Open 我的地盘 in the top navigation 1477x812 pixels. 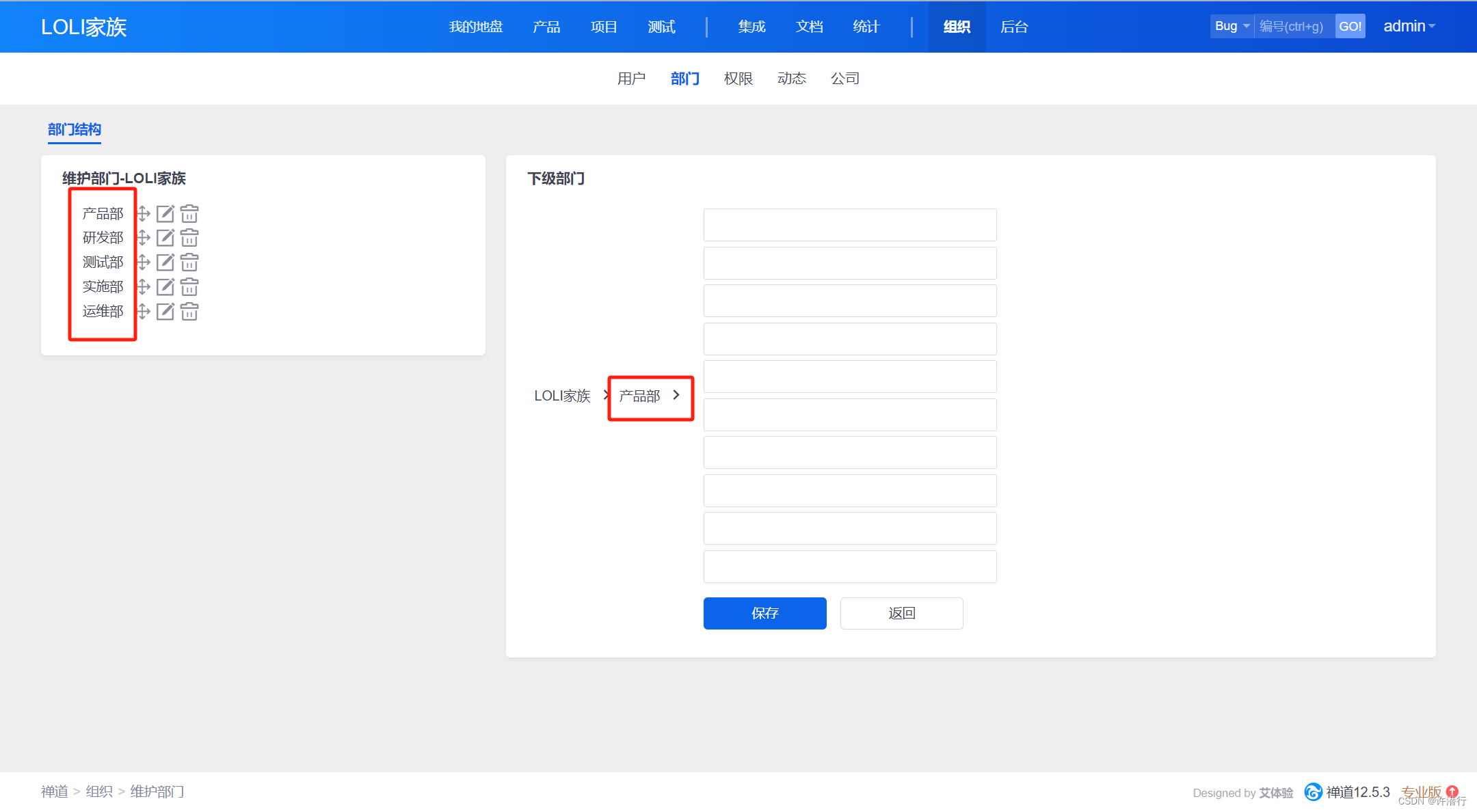click(x=476, y=27)
